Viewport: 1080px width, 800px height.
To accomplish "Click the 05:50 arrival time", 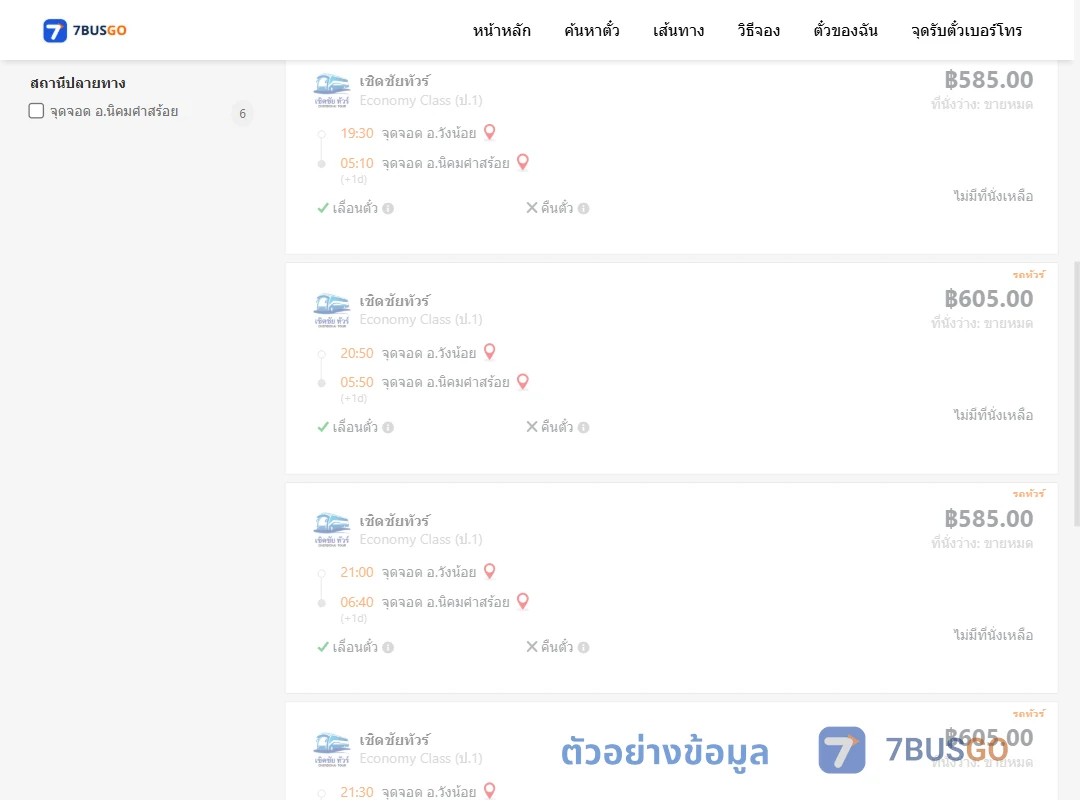I will (357, 382).
